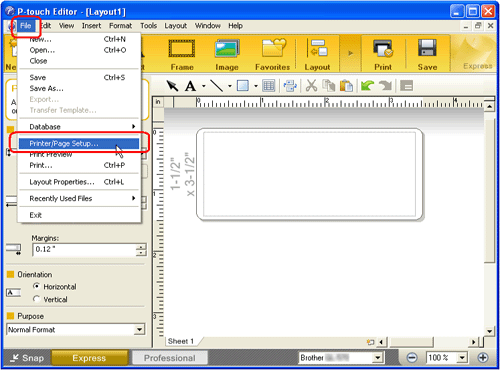
Task: Click the green Undo arrow
Action: [367, 86]
